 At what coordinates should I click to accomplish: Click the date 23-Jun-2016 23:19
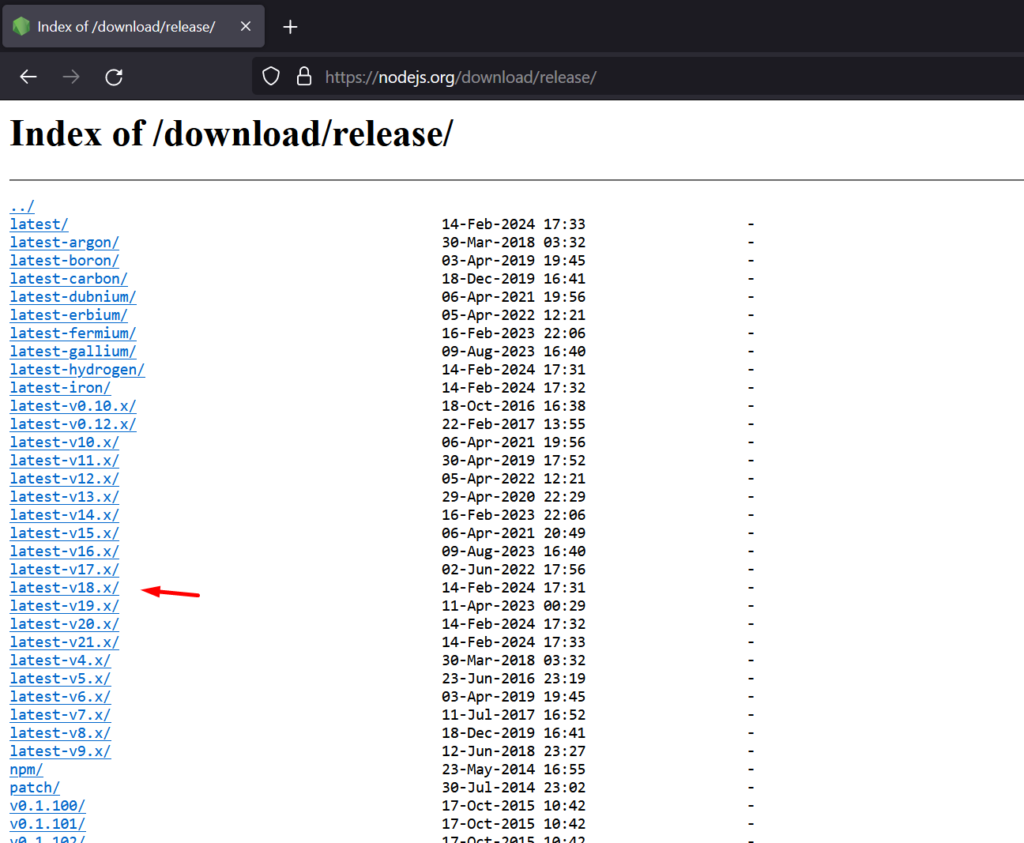[513, 679]
